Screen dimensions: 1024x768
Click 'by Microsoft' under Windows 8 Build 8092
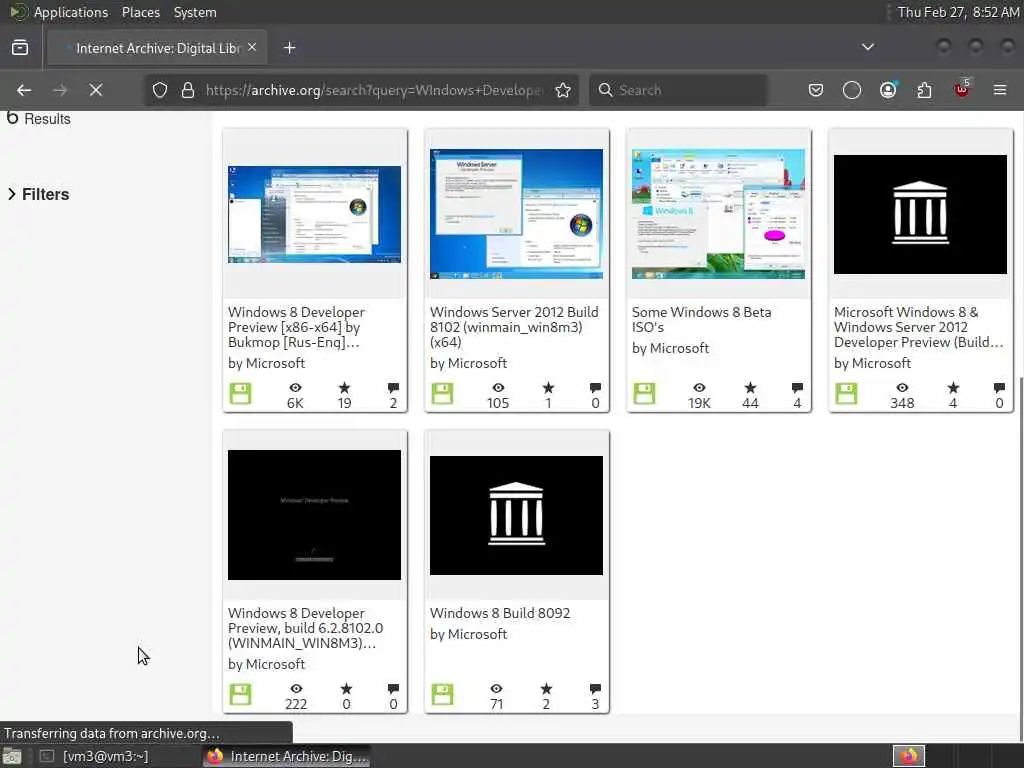[468, 634]
